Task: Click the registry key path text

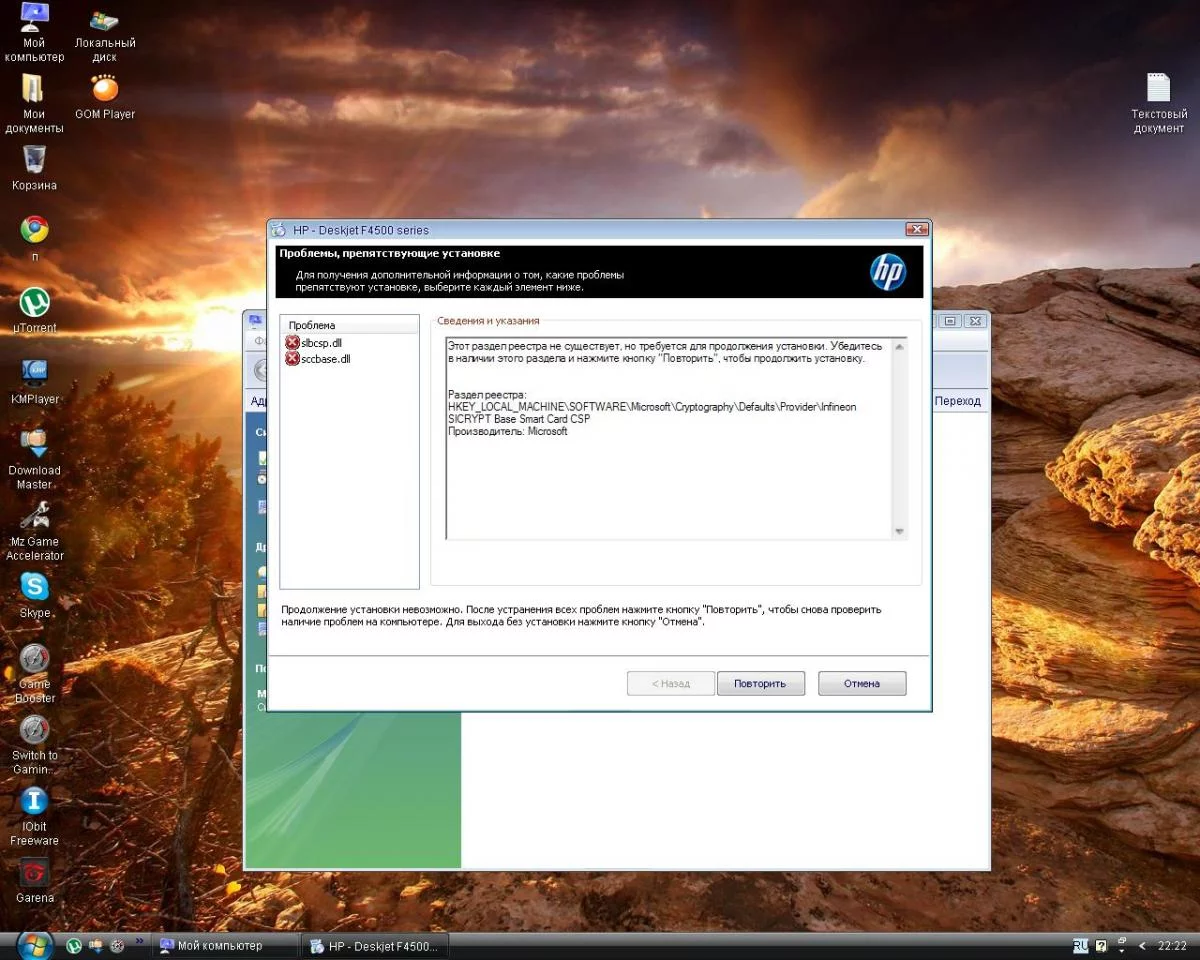Action: tap(652, 413)
